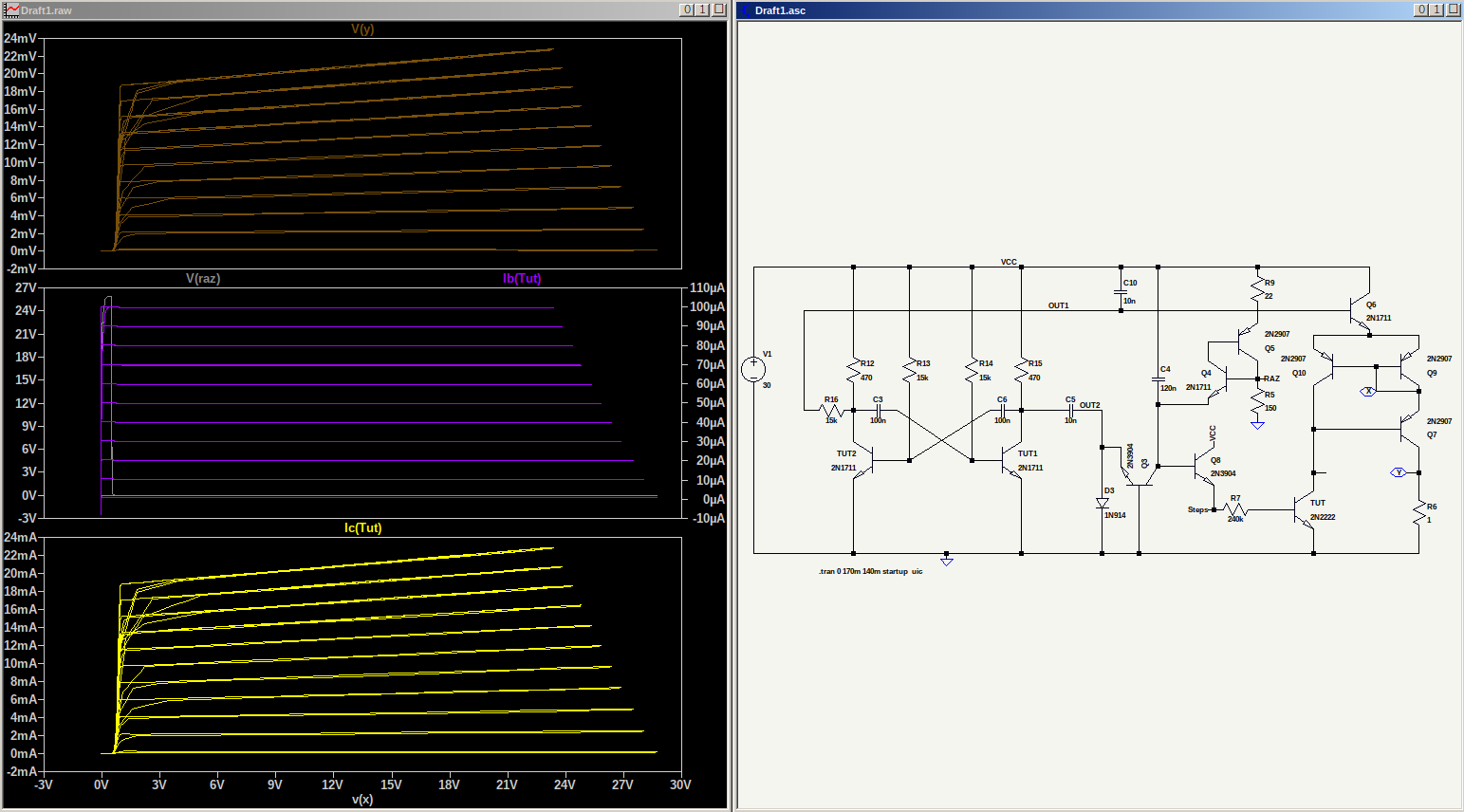Select the ground symbol below R5
The width and height of the screenshot is (1464, 812).
[x=1257, y=426]
